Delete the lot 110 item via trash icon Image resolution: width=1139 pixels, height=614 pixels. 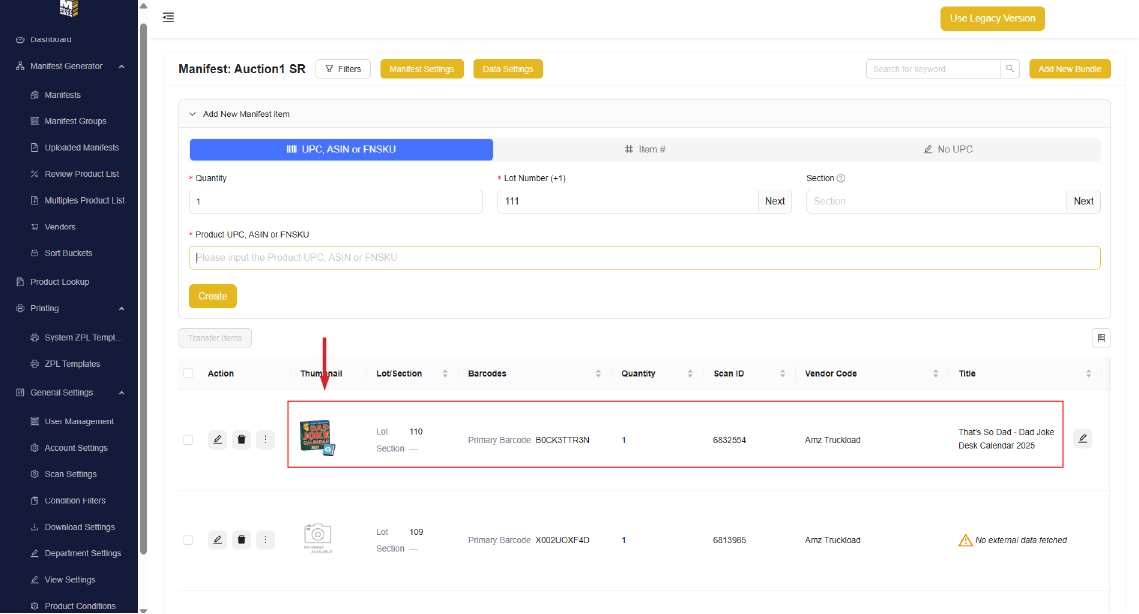[x=241, y=439]
